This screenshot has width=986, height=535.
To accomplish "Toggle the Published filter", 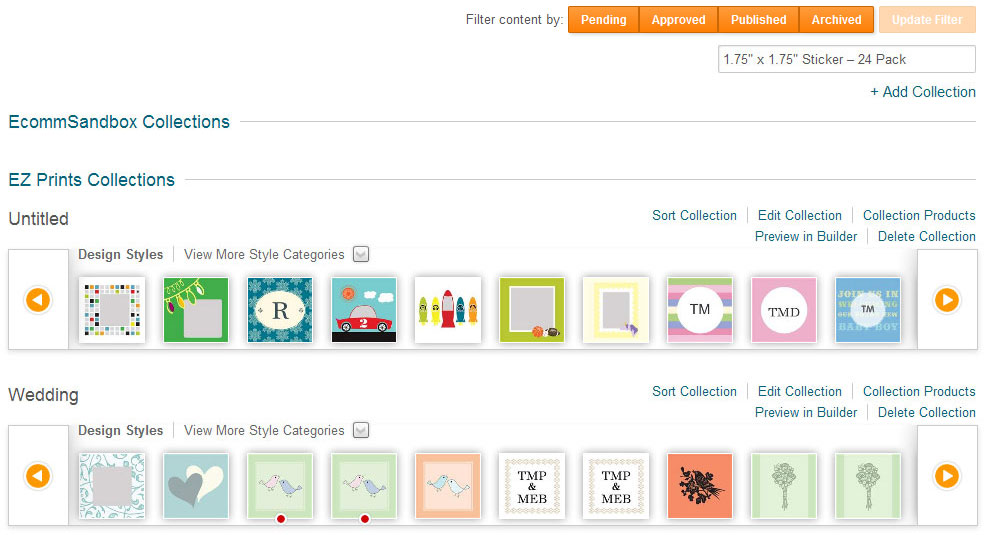I will tap(758, 19).
